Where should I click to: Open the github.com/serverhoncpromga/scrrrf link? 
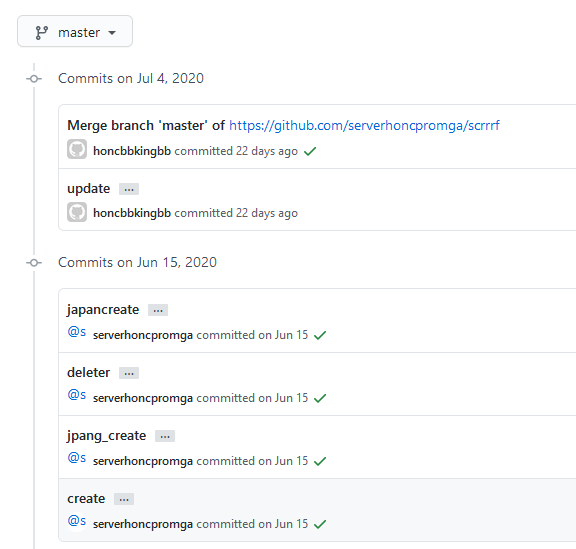[364, 126]
